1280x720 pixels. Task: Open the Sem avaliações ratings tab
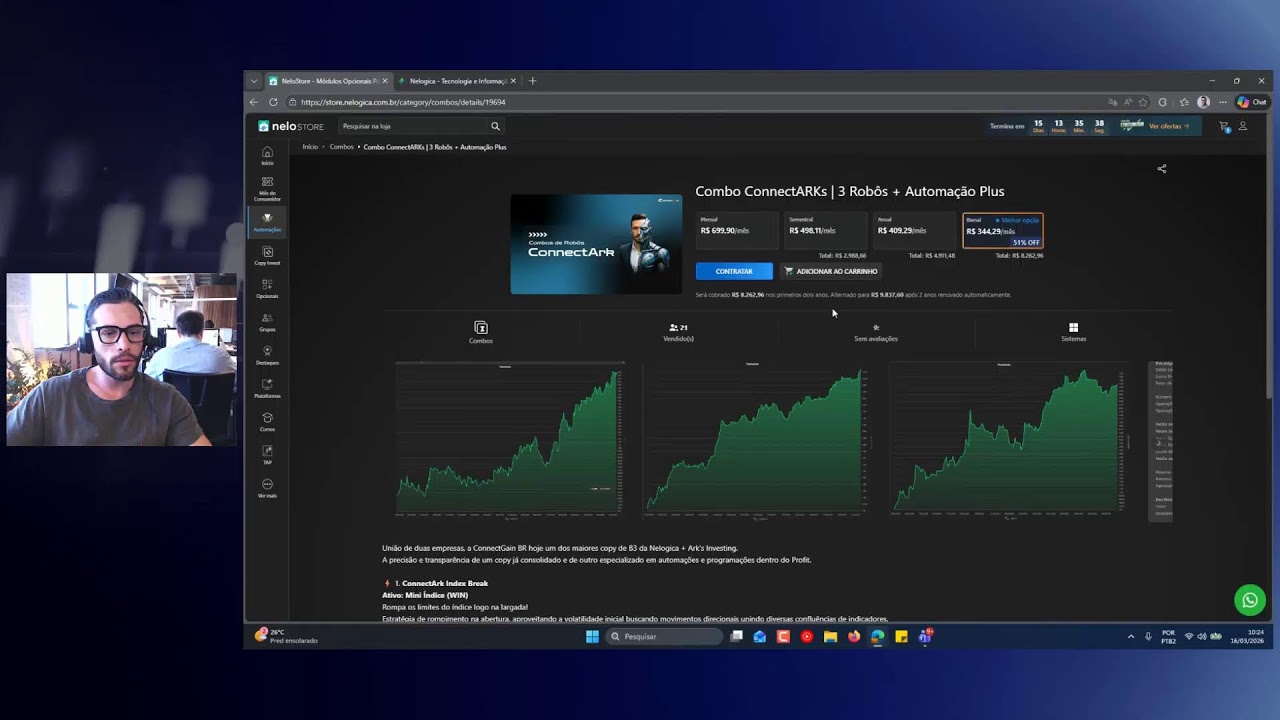(x=876, y=332)
